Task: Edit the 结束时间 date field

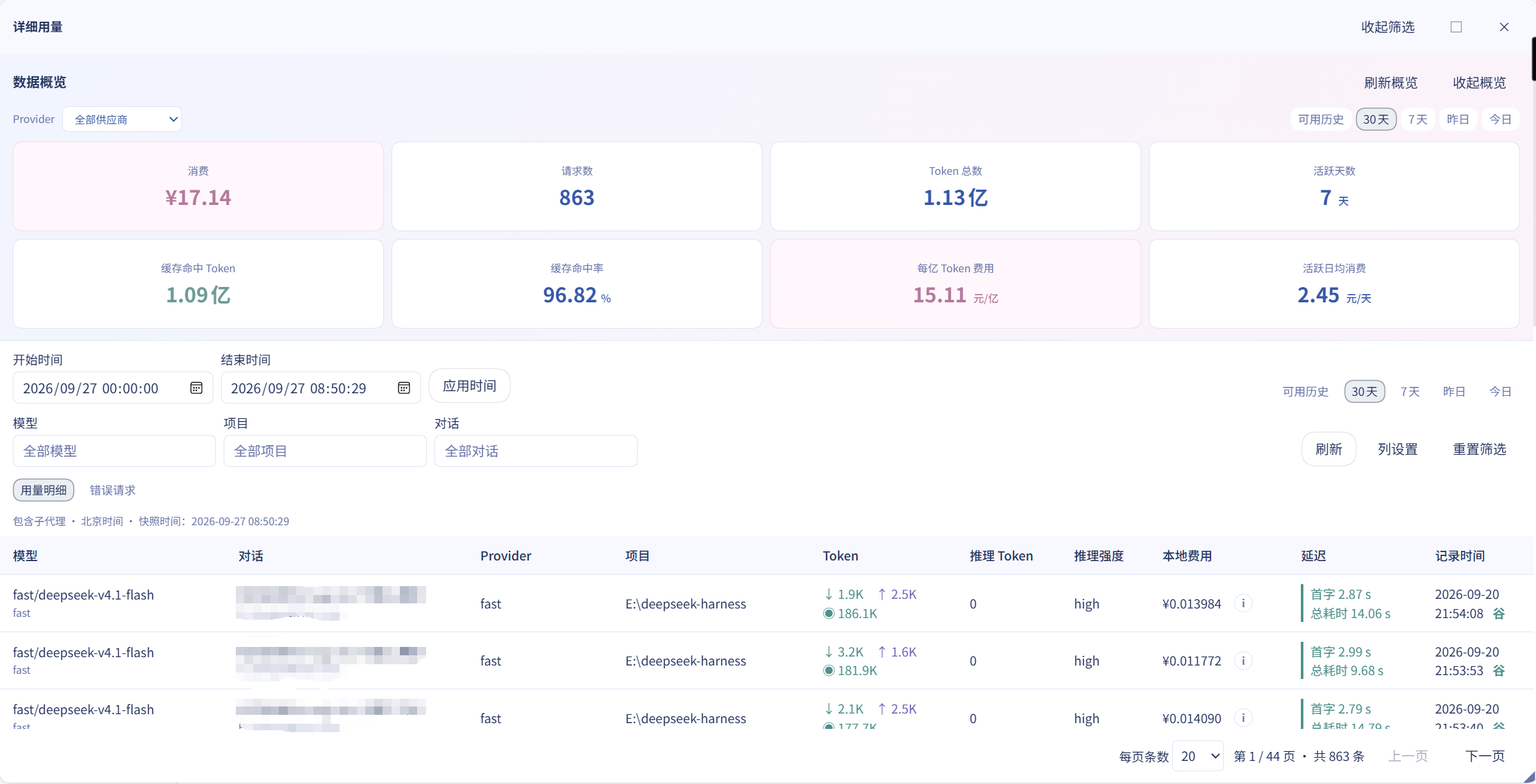Action: click(x=320, y=388)
